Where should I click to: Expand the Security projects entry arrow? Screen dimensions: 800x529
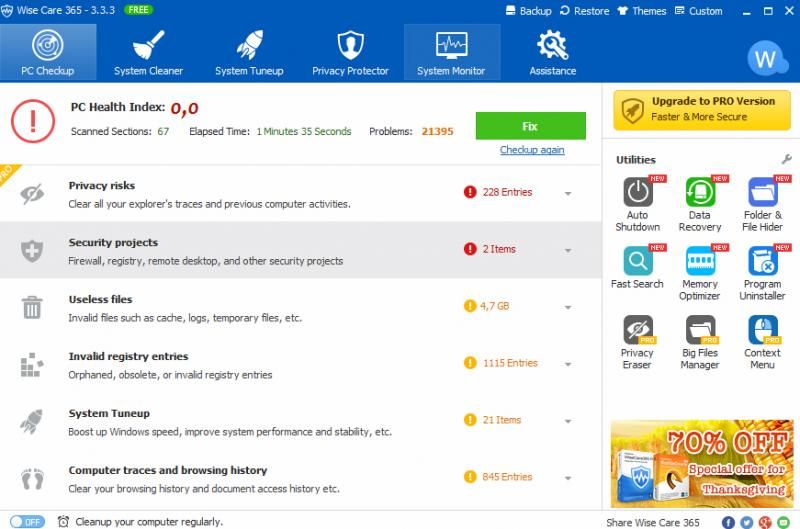click(x=568, y=251)
